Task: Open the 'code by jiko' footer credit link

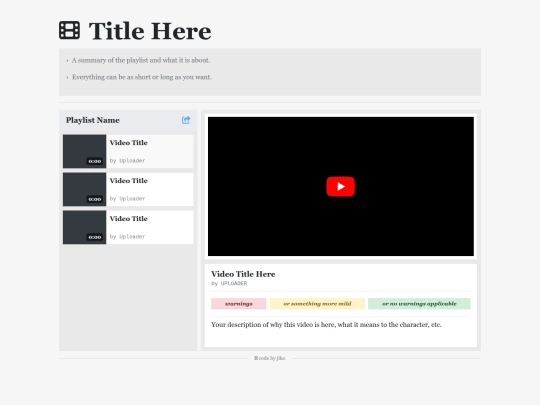Action: pos(270,358)
